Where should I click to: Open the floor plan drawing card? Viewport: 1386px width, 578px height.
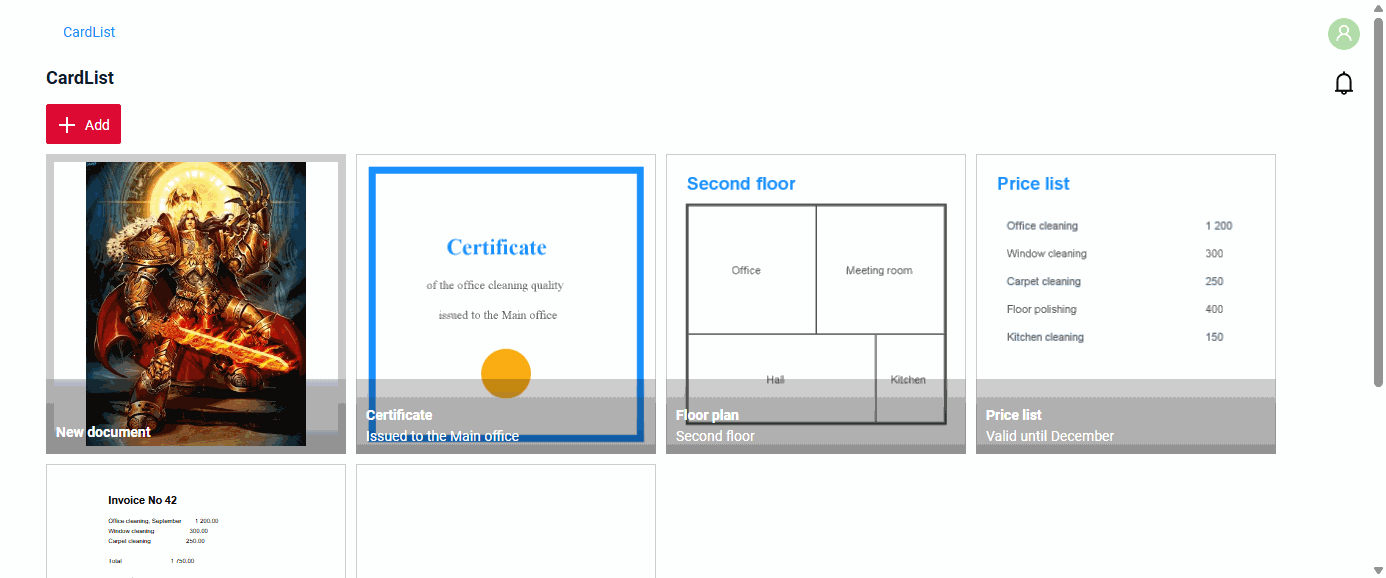point(816,304)
